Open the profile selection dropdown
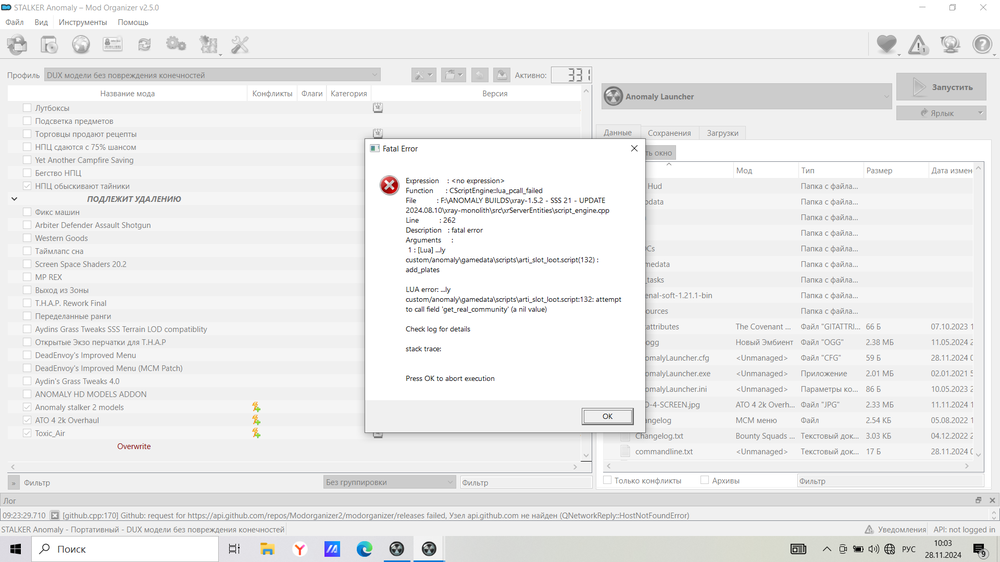 tap(212, 75)
